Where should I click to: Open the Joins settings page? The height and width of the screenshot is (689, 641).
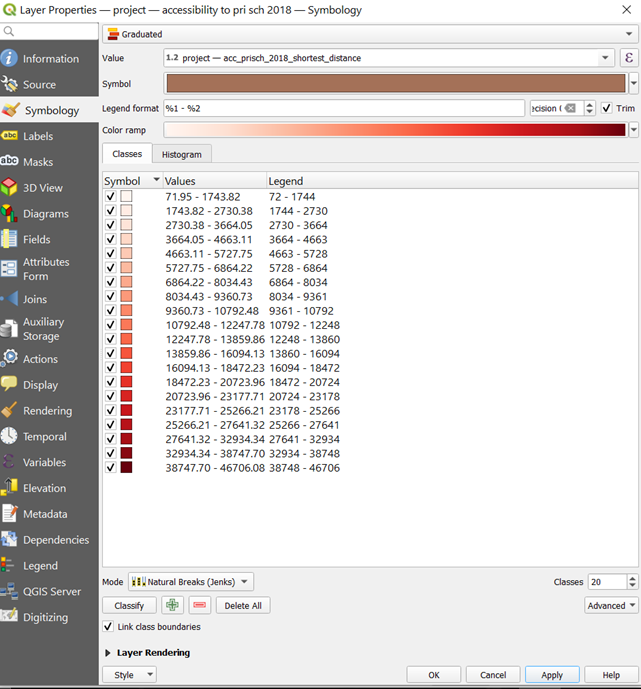point(35,299)
